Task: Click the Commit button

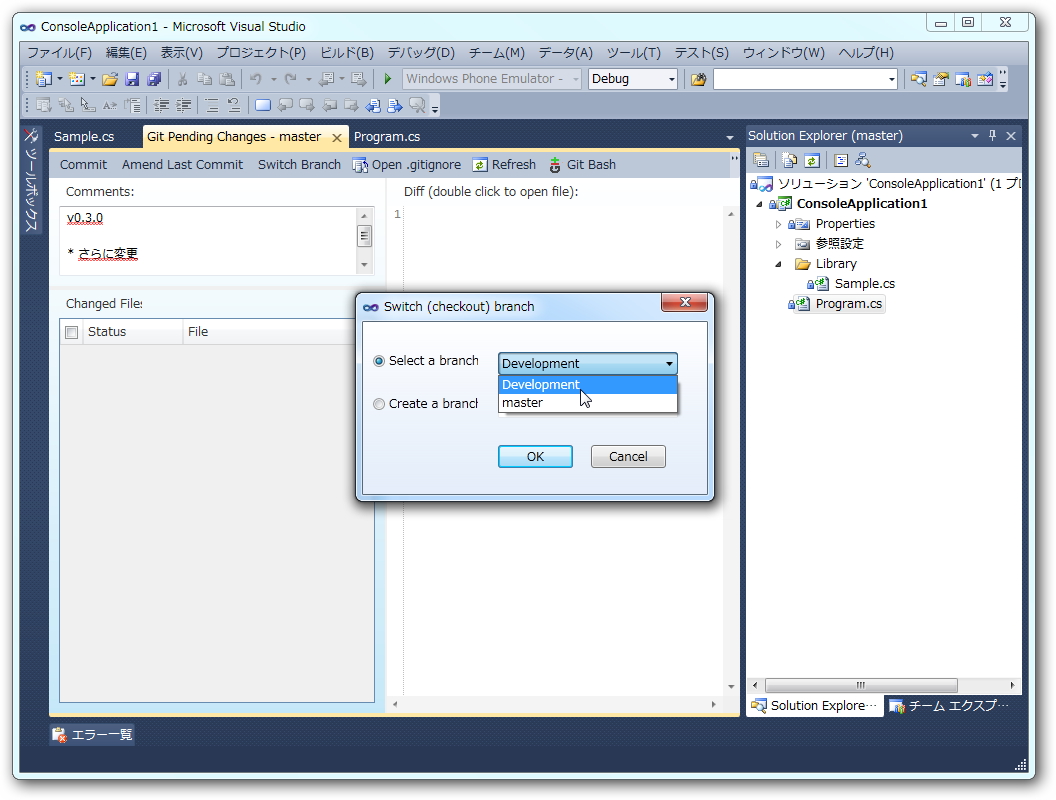Action: 84,165
